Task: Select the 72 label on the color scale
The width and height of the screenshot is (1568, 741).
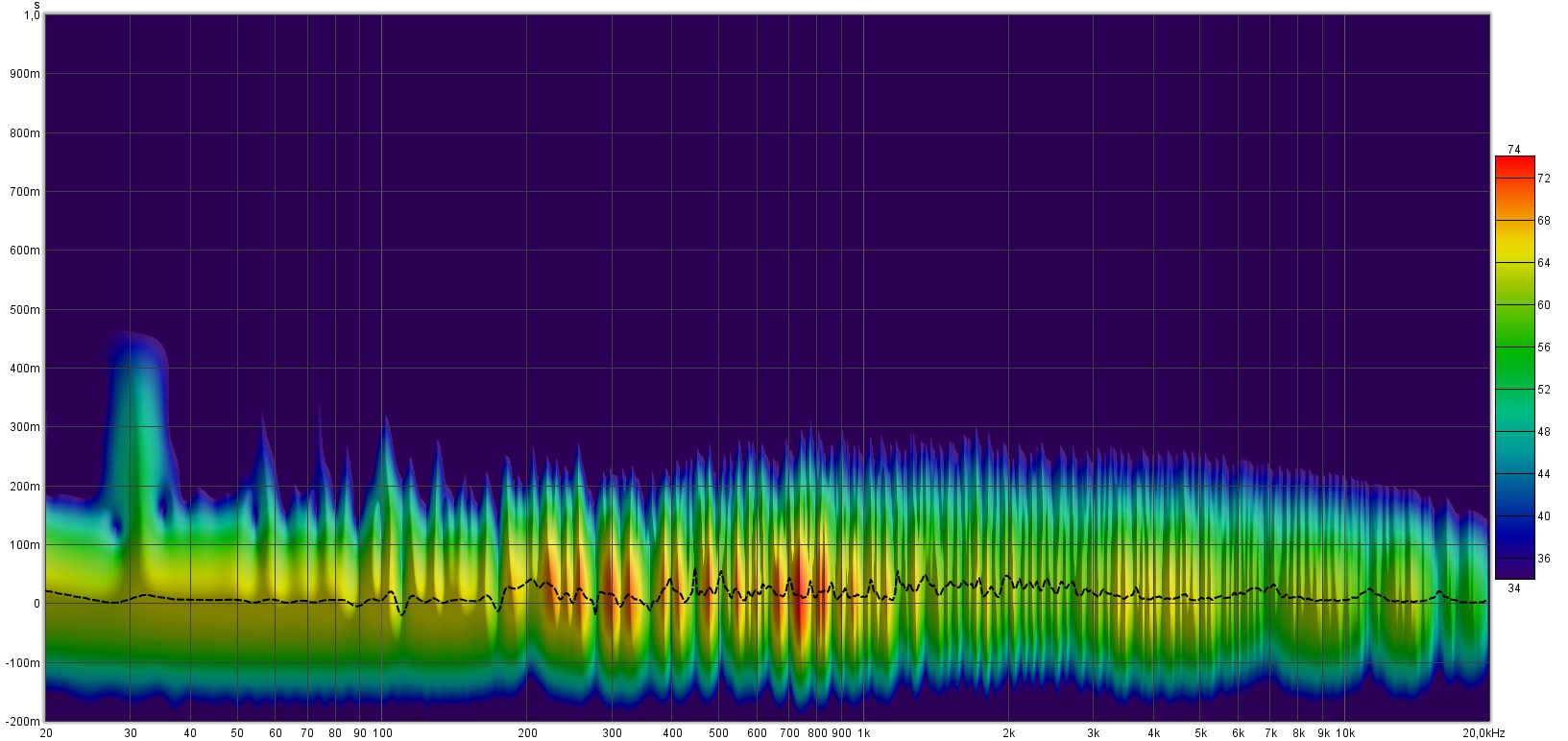Action: pyautogui.click(x=1543, y=179)
